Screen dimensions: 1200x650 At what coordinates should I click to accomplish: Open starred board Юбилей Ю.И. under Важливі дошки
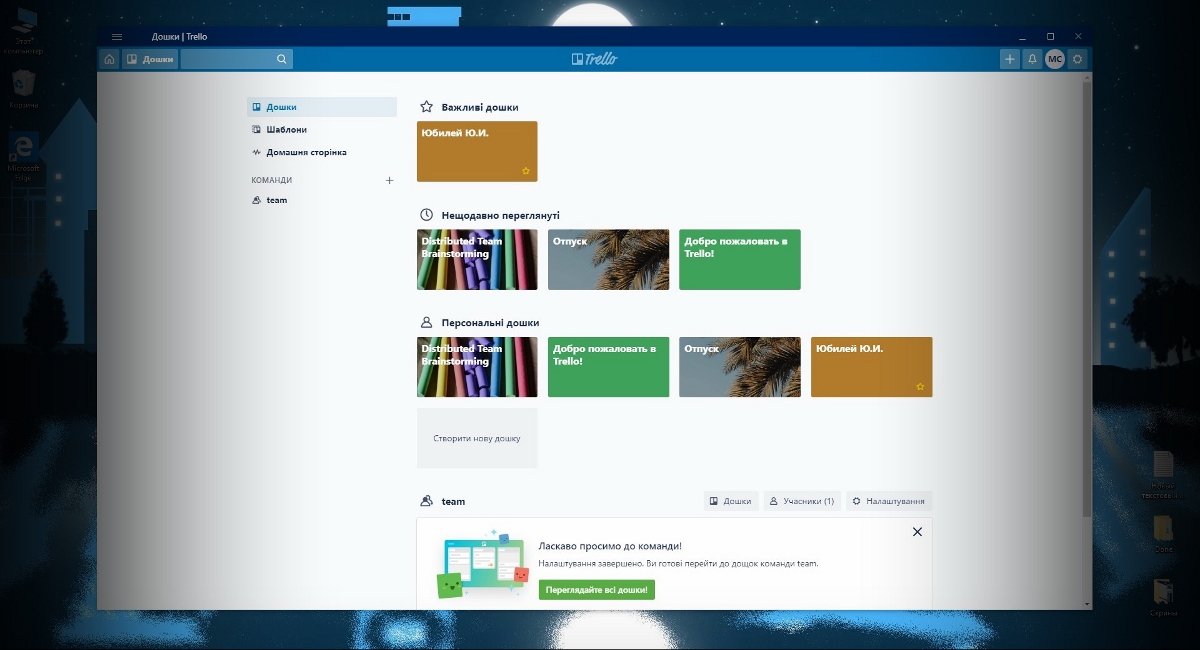[477, 151]
